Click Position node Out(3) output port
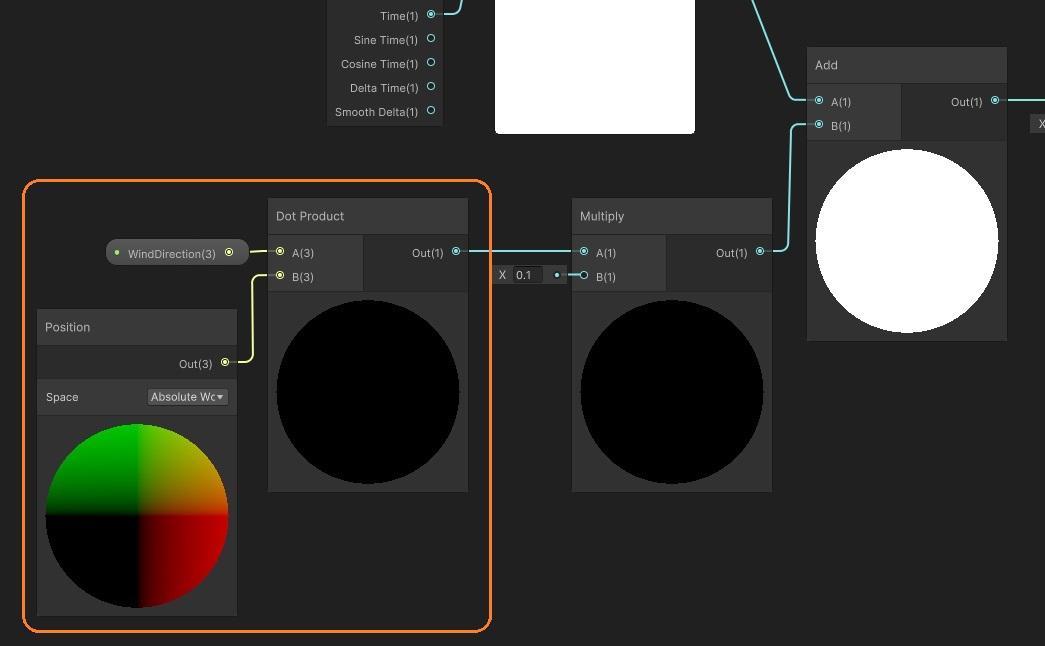 (x=225, y=363)
